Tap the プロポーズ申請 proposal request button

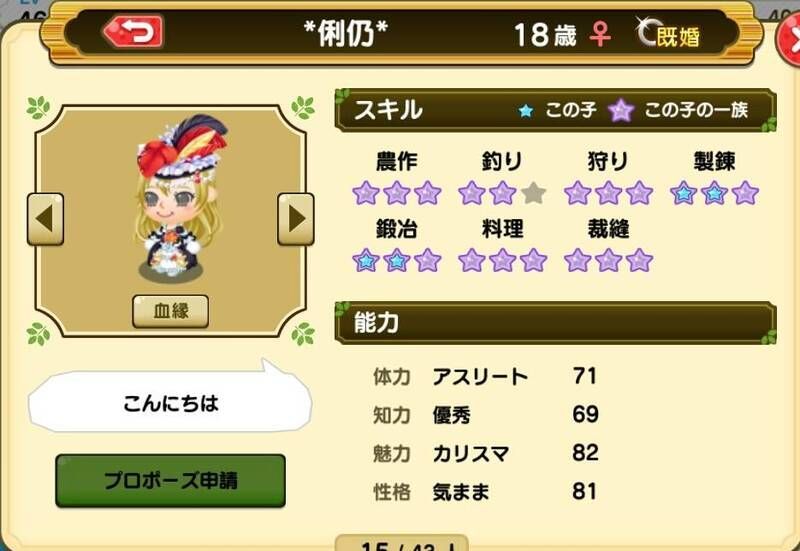[170, 481]
